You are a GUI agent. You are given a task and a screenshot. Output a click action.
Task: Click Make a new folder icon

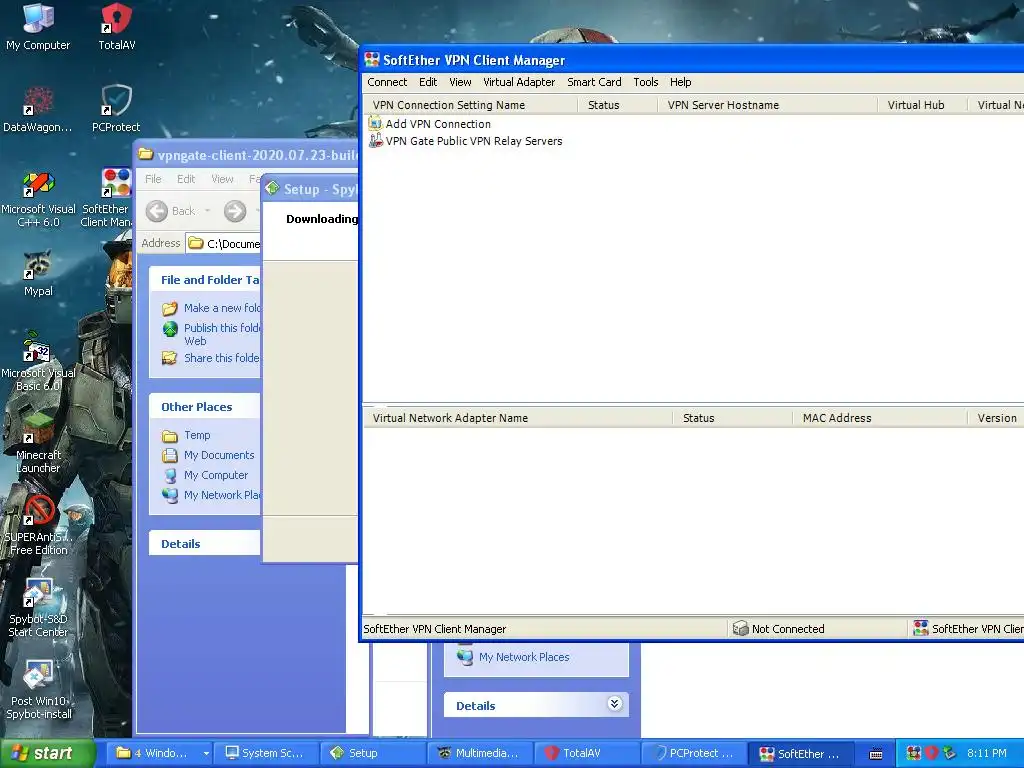(170, 308)
